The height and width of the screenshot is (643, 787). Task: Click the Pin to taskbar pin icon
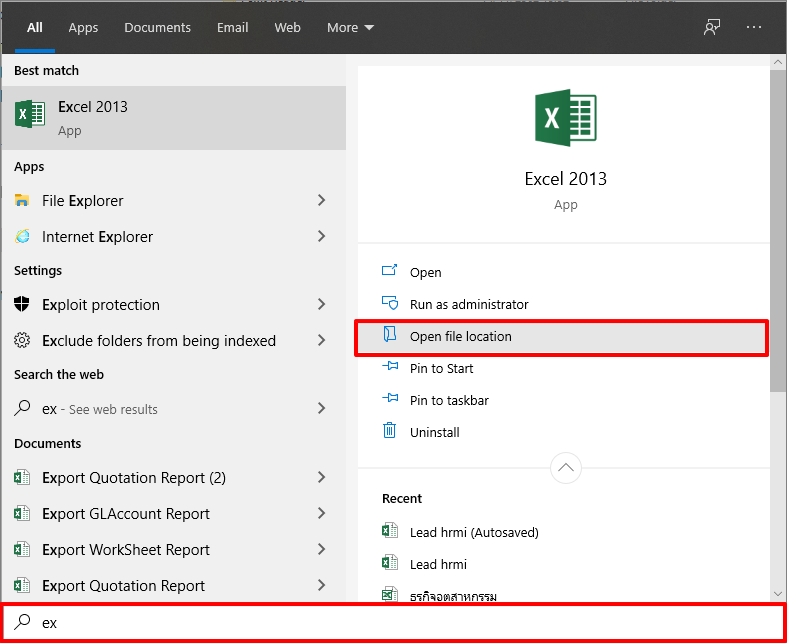(390, 399)
